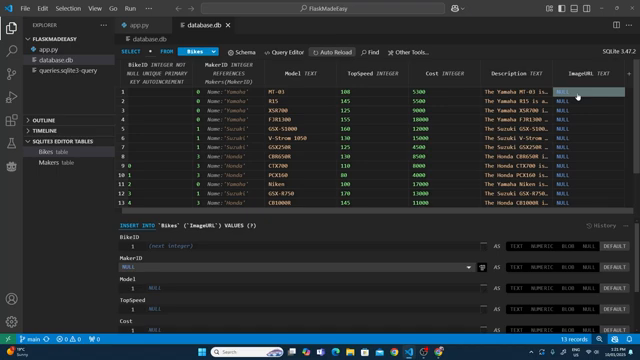Select NULL type for TopSpeed

coord(589,309)
